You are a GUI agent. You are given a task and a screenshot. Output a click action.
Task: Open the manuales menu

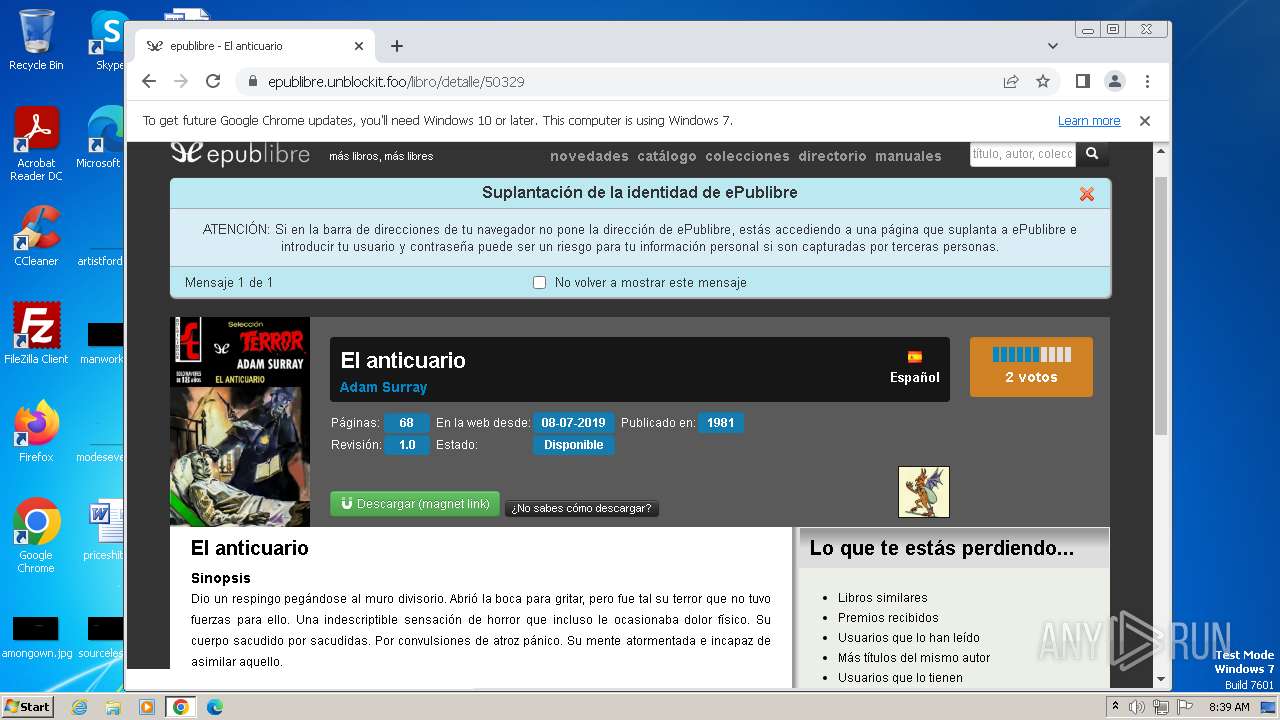[x=908, y=156]
